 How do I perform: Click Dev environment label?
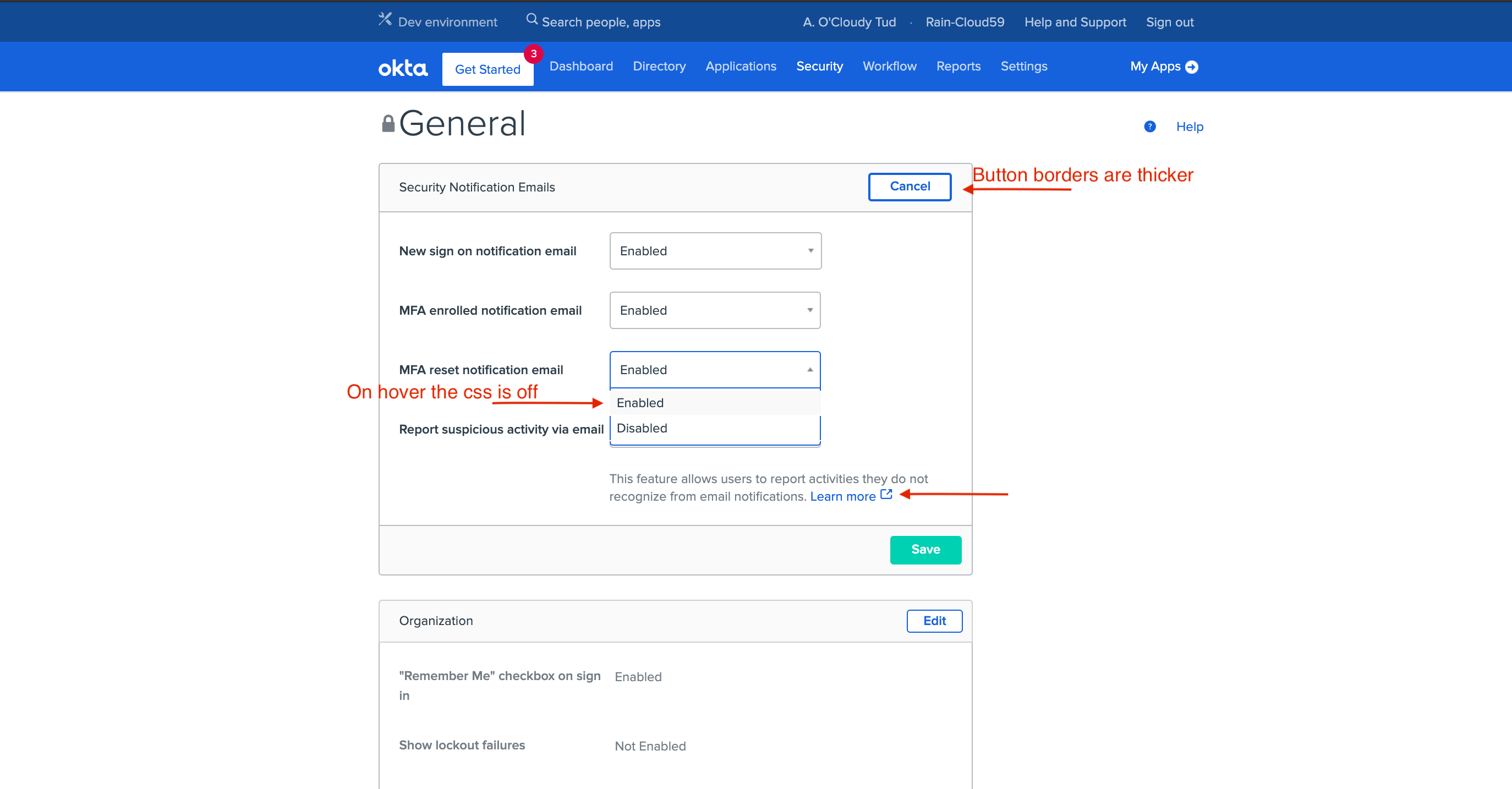(447, 23)
